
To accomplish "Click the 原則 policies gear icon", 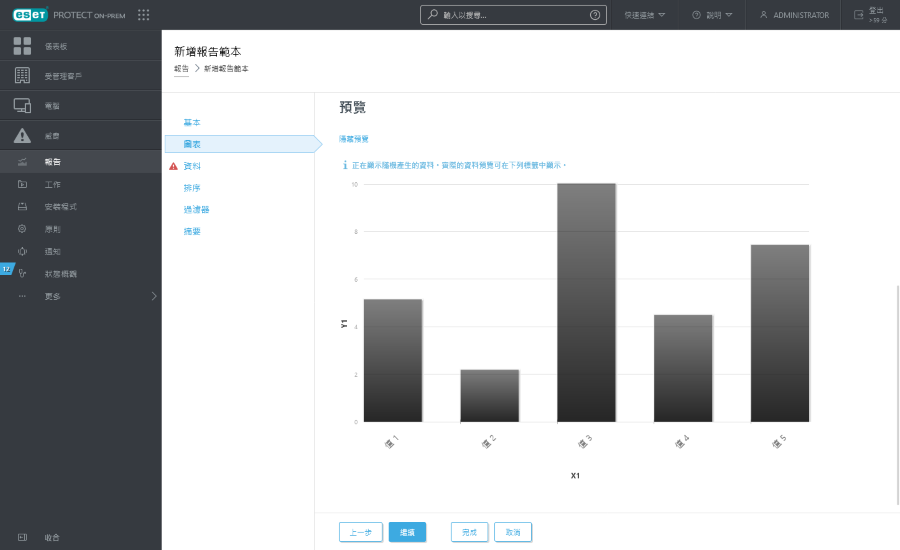I will click(x=22, y=229).
